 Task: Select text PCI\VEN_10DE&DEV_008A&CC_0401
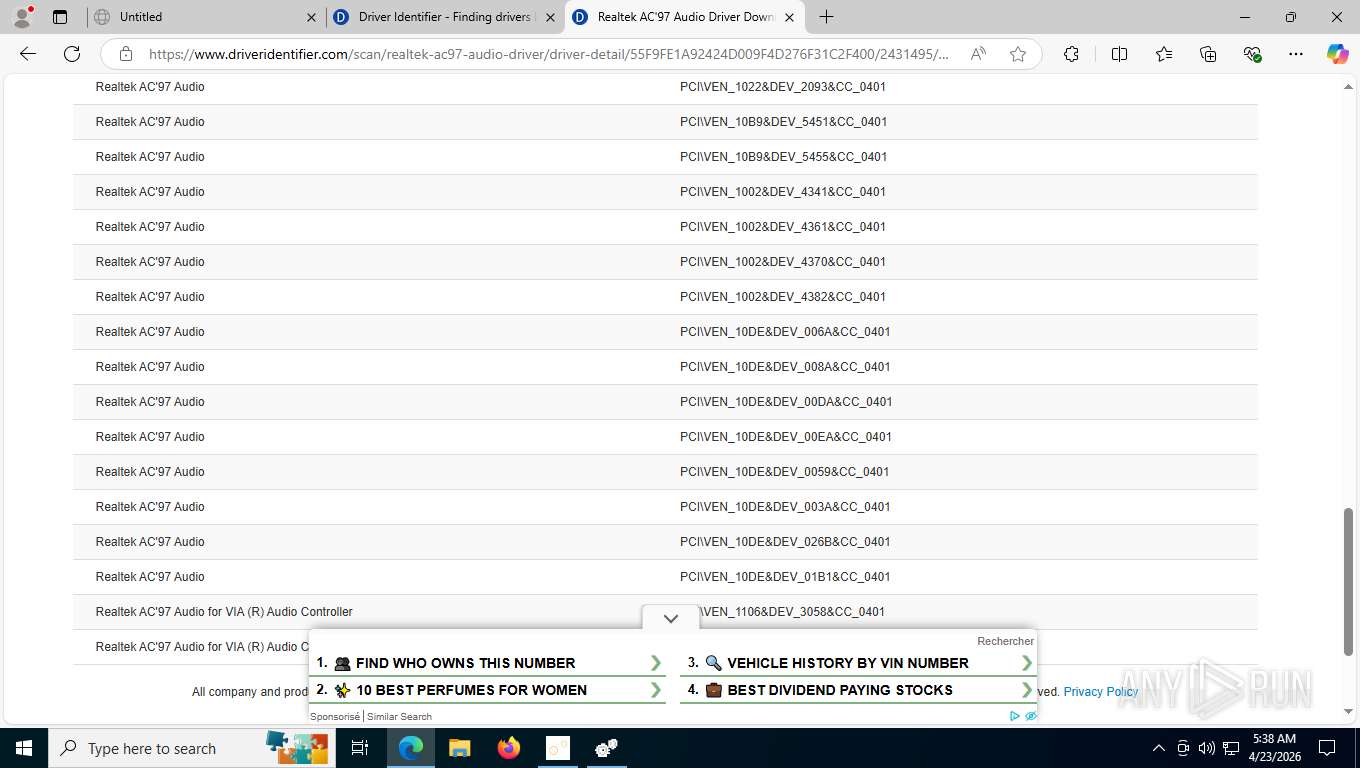pyautogui.click(x=785, y=367)
